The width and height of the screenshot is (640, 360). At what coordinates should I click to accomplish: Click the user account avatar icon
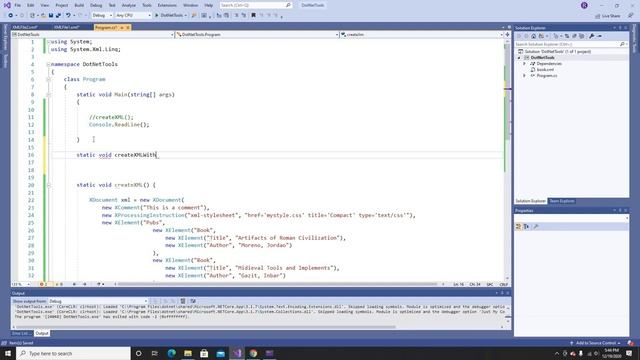[584, 5]
